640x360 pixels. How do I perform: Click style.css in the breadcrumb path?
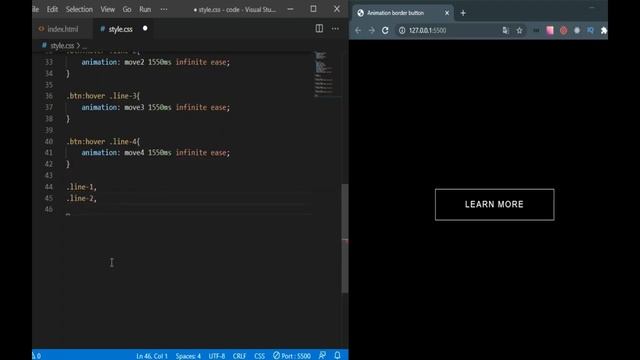pyautogui.click(x=62, y=46)
